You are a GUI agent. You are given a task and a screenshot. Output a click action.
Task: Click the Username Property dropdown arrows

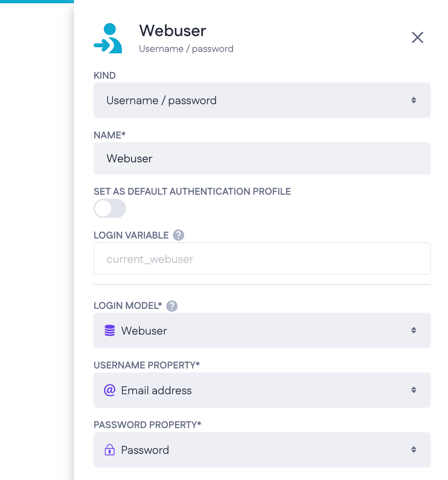(413, 390)
